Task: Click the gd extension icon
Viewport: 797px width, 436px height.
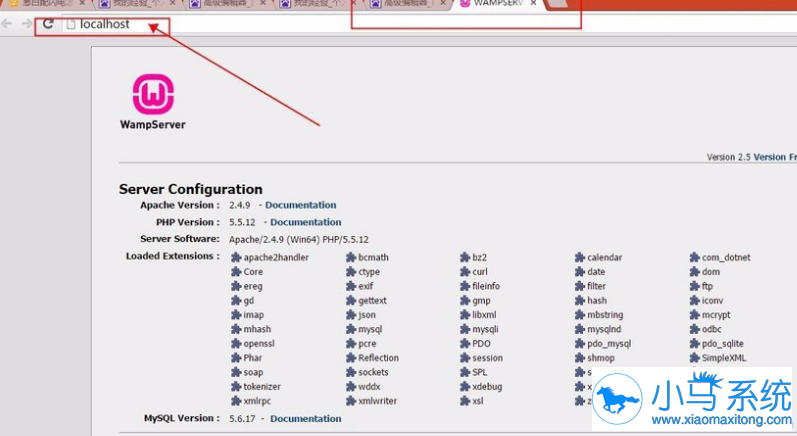Action: point(236,300)
